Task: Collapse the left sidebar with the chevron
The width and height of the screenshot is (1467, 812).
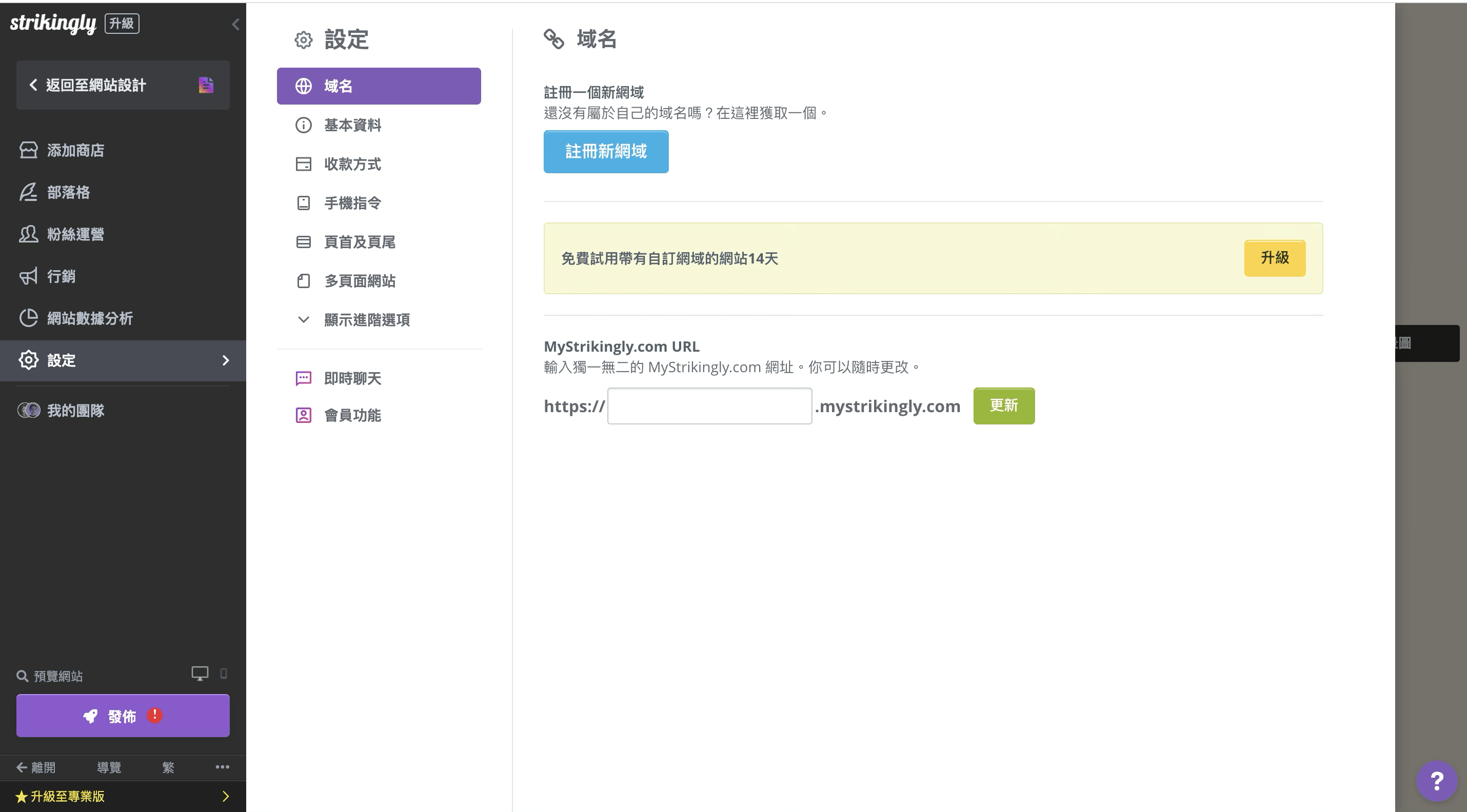Action: point(236,24)
